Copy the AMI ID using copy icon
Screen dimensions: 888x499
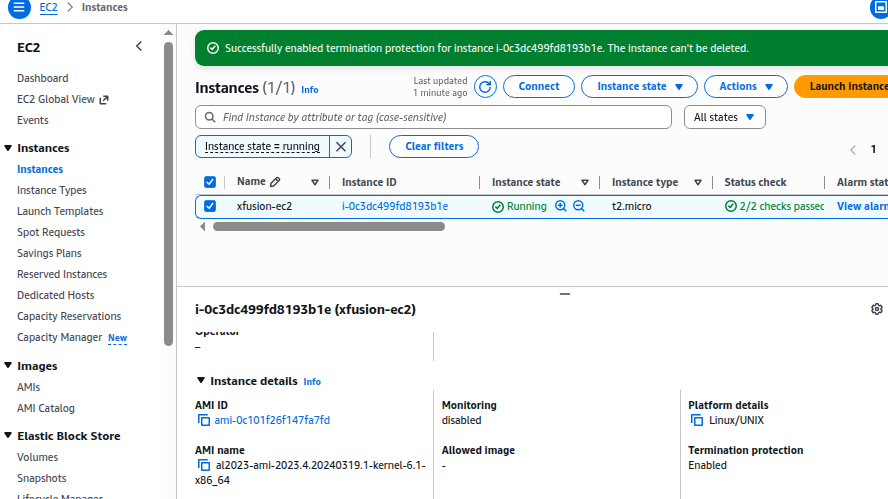click(204, 420)
